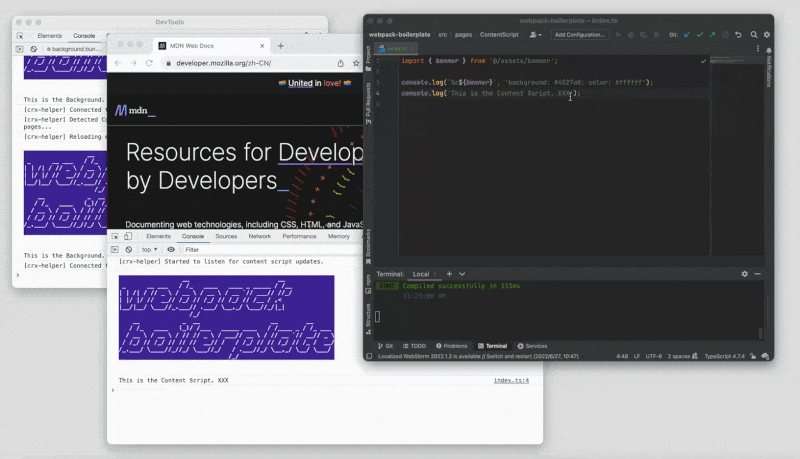Click UTF-8 encoding selector in status bar

(654, 356)
